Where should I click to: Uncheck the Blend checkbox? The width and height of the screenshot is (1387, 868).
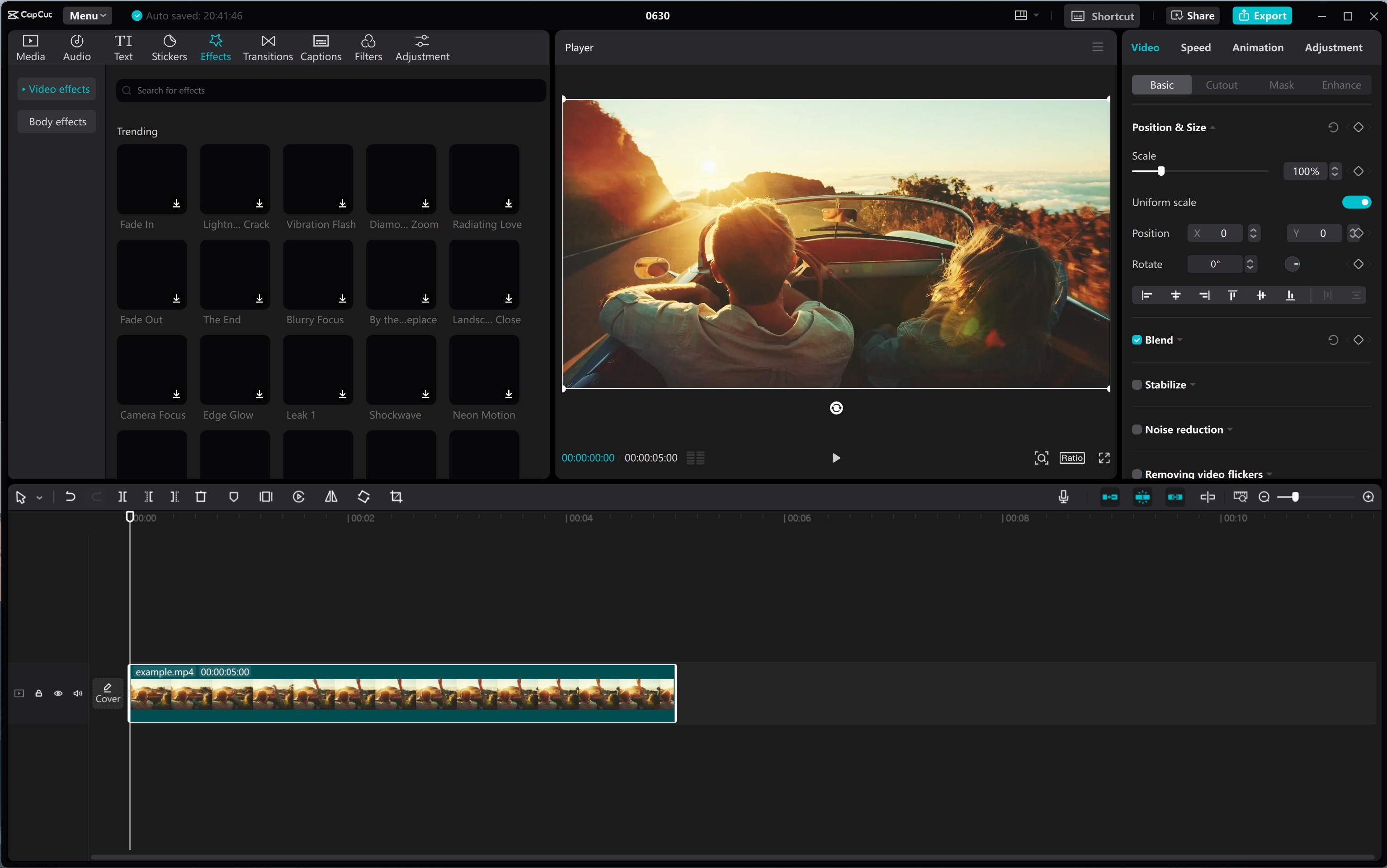tap(1137, 340)
